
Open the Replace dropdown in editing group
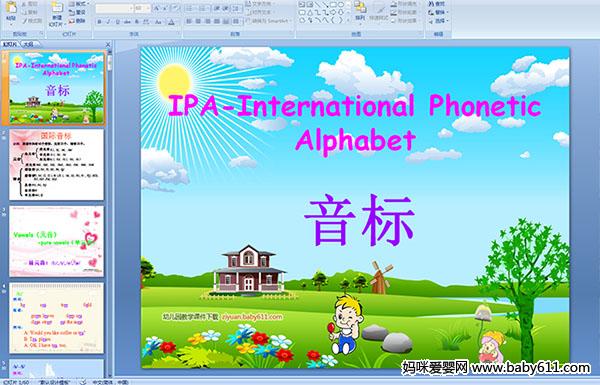point(438,12)
